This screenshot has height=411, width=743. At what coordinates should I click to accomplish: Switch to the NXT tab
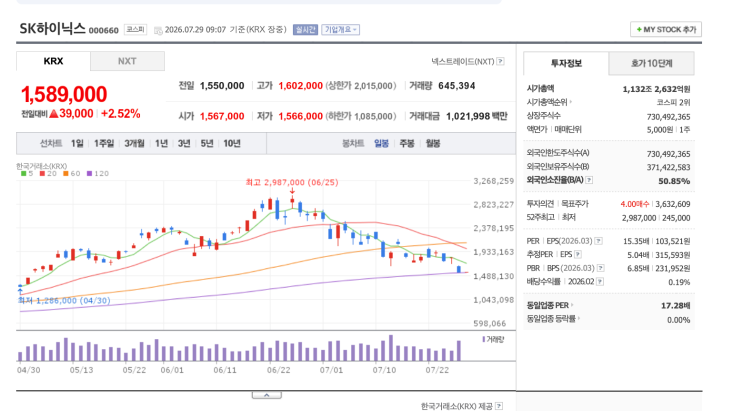127,61
